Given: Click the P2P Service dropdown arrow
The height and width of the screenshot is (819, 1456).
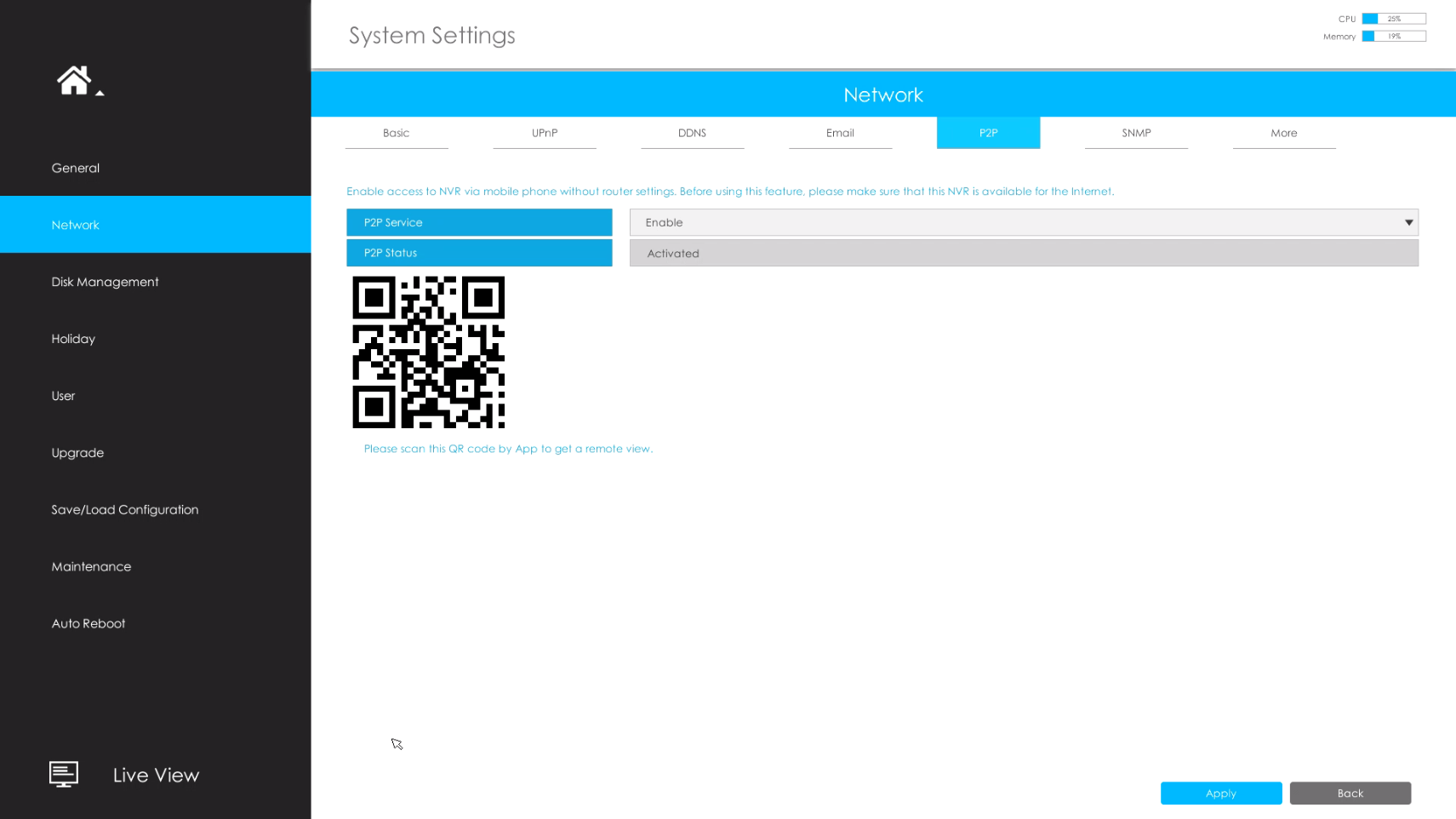Looking at the screenshot, I should tap(1409, 223).
